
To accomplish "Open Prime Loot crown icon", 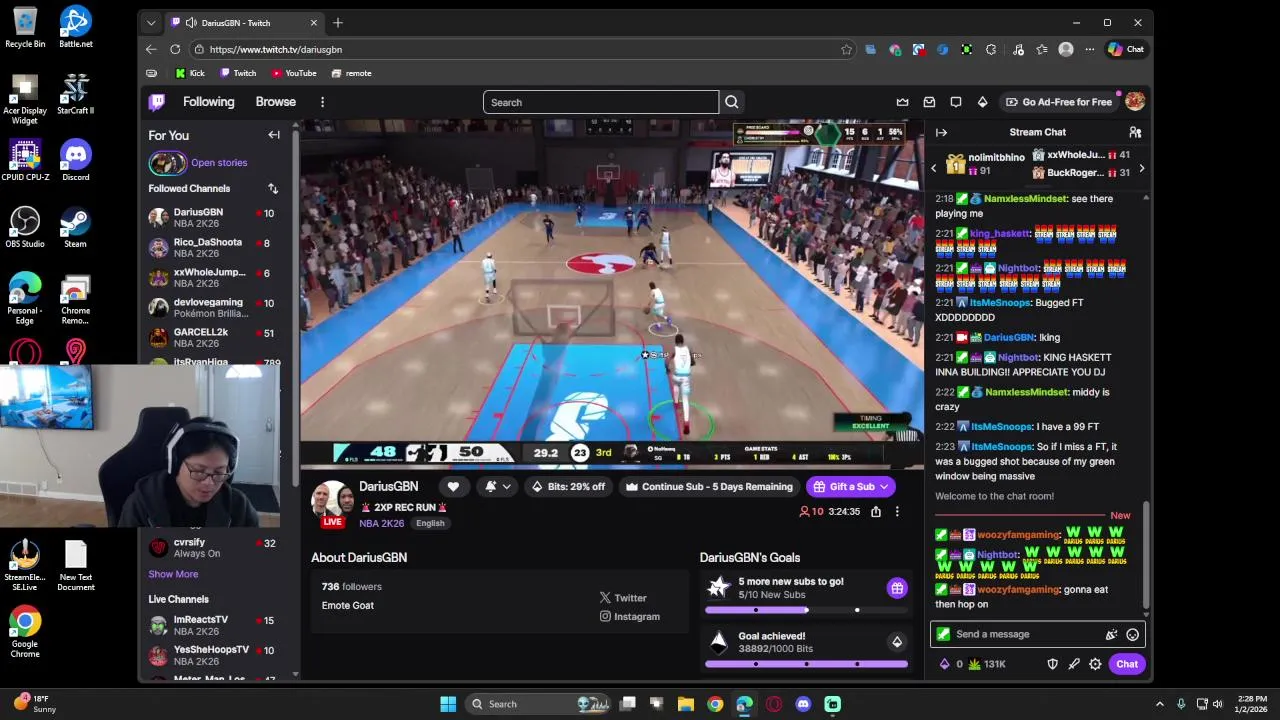I will coord(902,102).
